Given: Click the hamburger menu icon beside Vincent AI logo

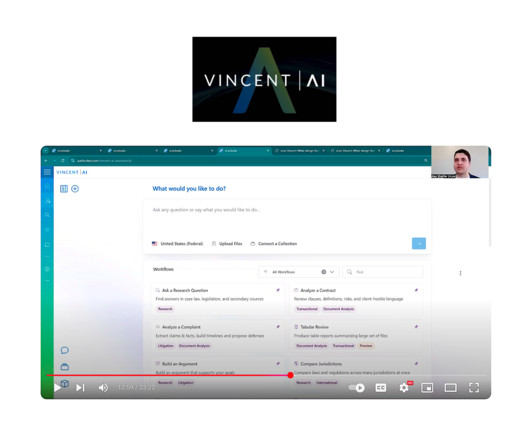Looking at the screenshot, I should (47, 172).
